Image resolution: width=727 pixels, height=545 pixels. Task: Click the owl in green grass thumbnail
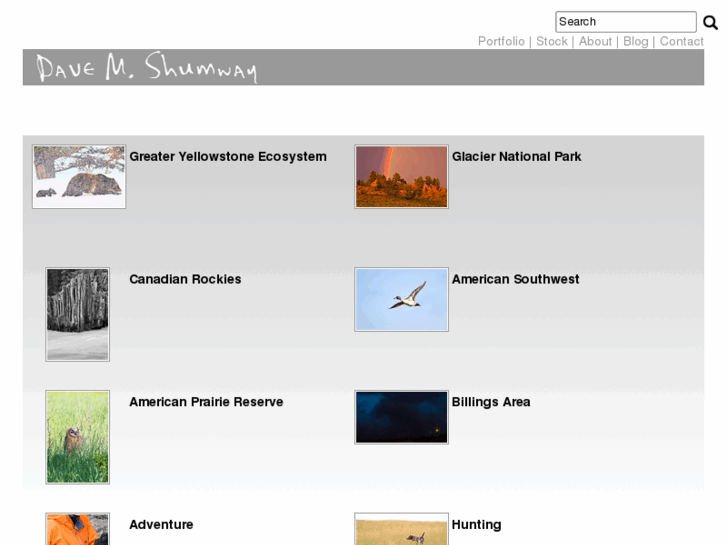coord(77,437)
